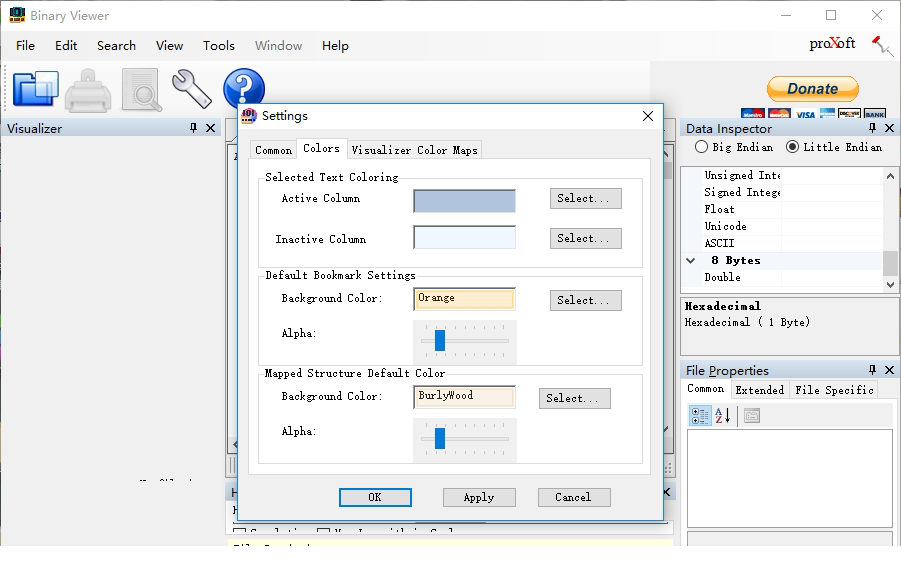Click the Mapped Structure Alpha slider
Screen dimensions: 901x567
pos(465,440)
